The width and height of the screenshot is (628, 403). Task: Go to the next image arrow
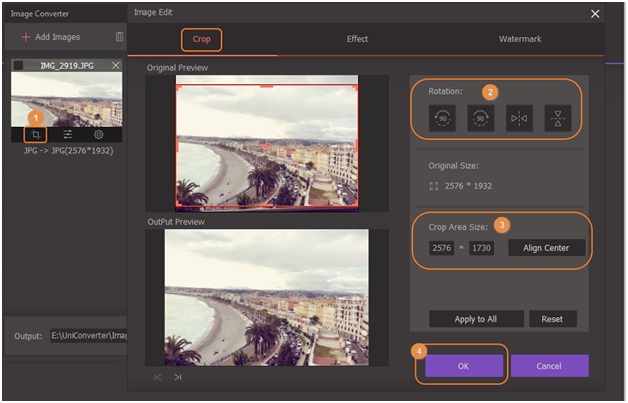178,377
